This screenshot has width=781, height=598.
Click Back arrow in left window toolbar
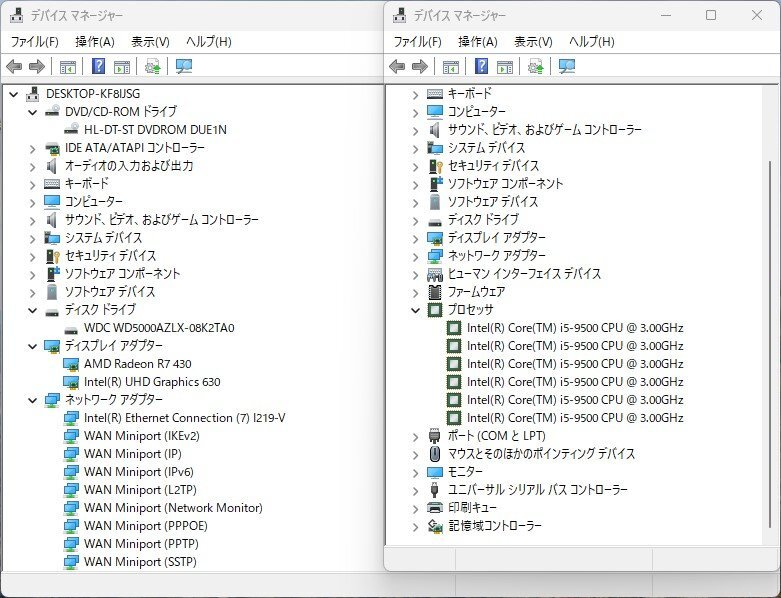[x=14, y=66]
